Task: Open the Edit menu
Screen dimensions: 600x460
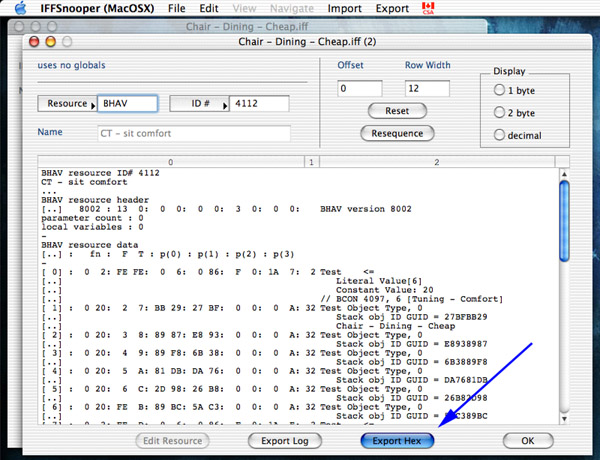Action: (208, 8)
